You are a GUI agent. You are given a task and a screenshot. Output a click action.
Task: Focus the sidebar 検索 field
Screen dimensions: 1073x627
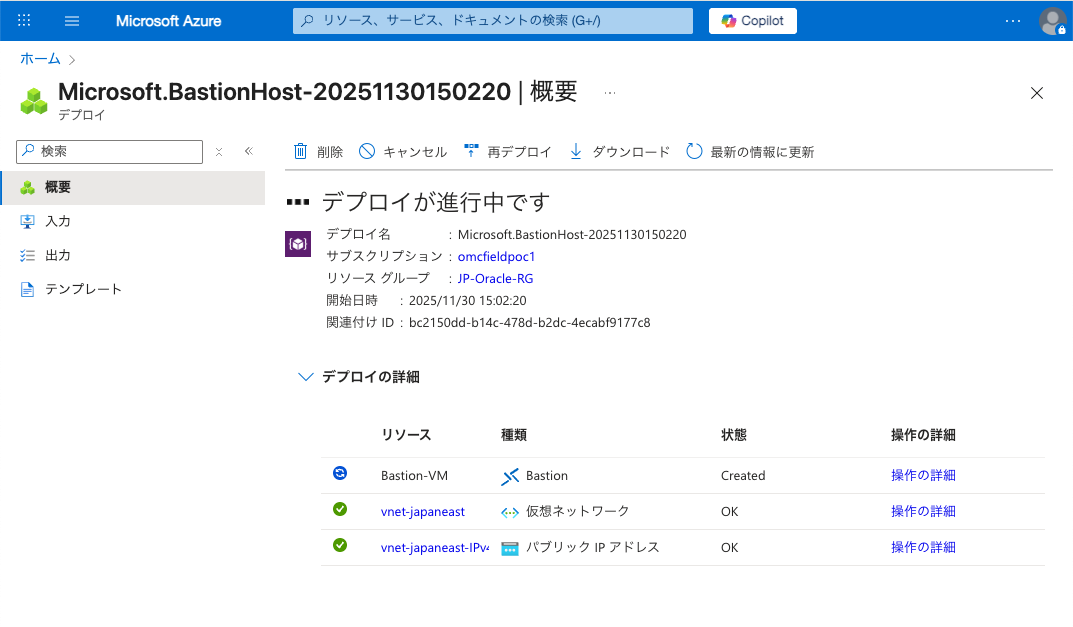pyautogui.click(x=109, y=151)
